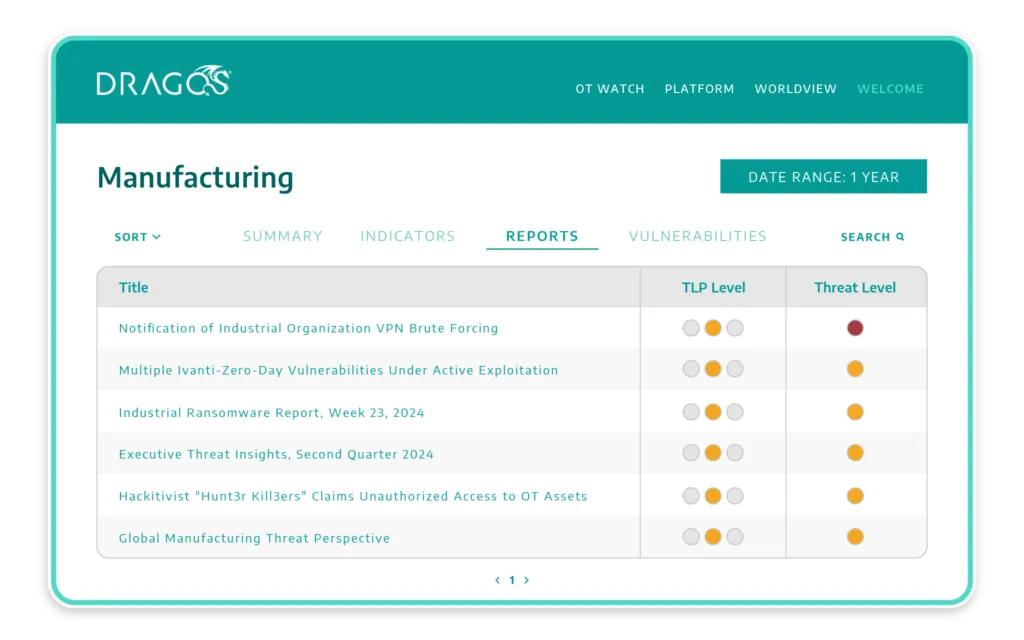This screenshot has width=1024, height=640.
Task: Click amber TLP dot in Executive Threat Insights row
Action: coord(712,453)
